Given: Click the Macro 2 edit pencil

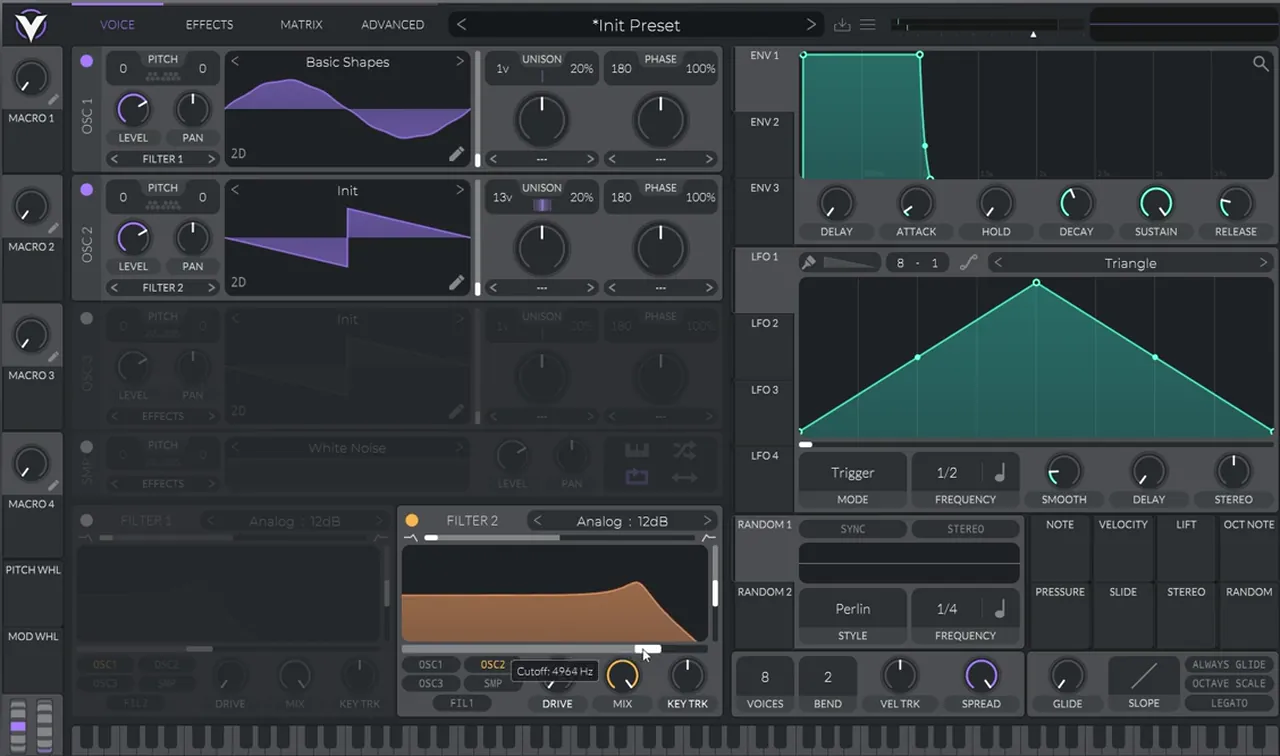Looking at the screenshot, I should (54, 228).
